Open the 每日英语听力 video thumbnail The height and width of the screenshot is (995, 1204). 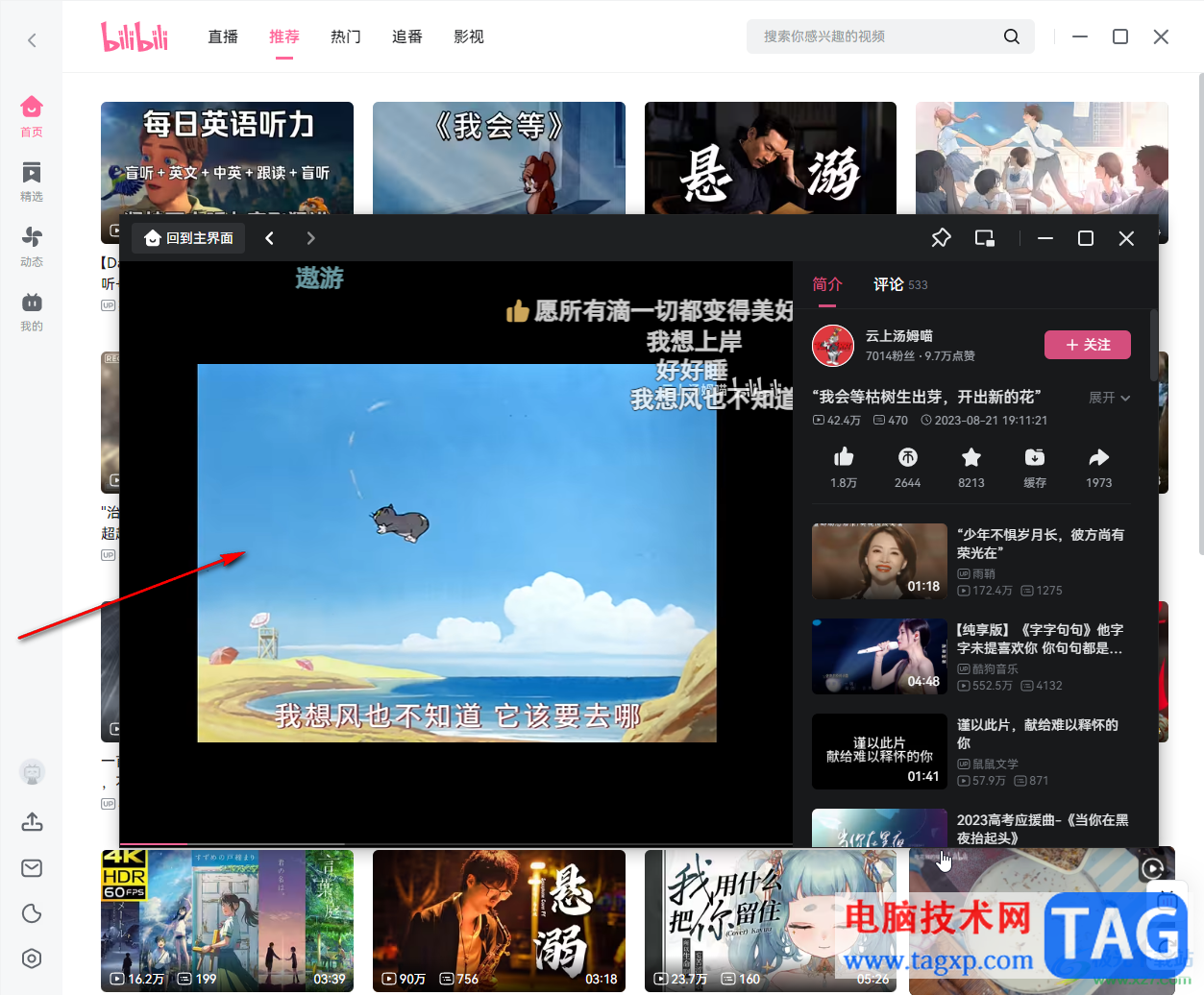tap(227, 158)
